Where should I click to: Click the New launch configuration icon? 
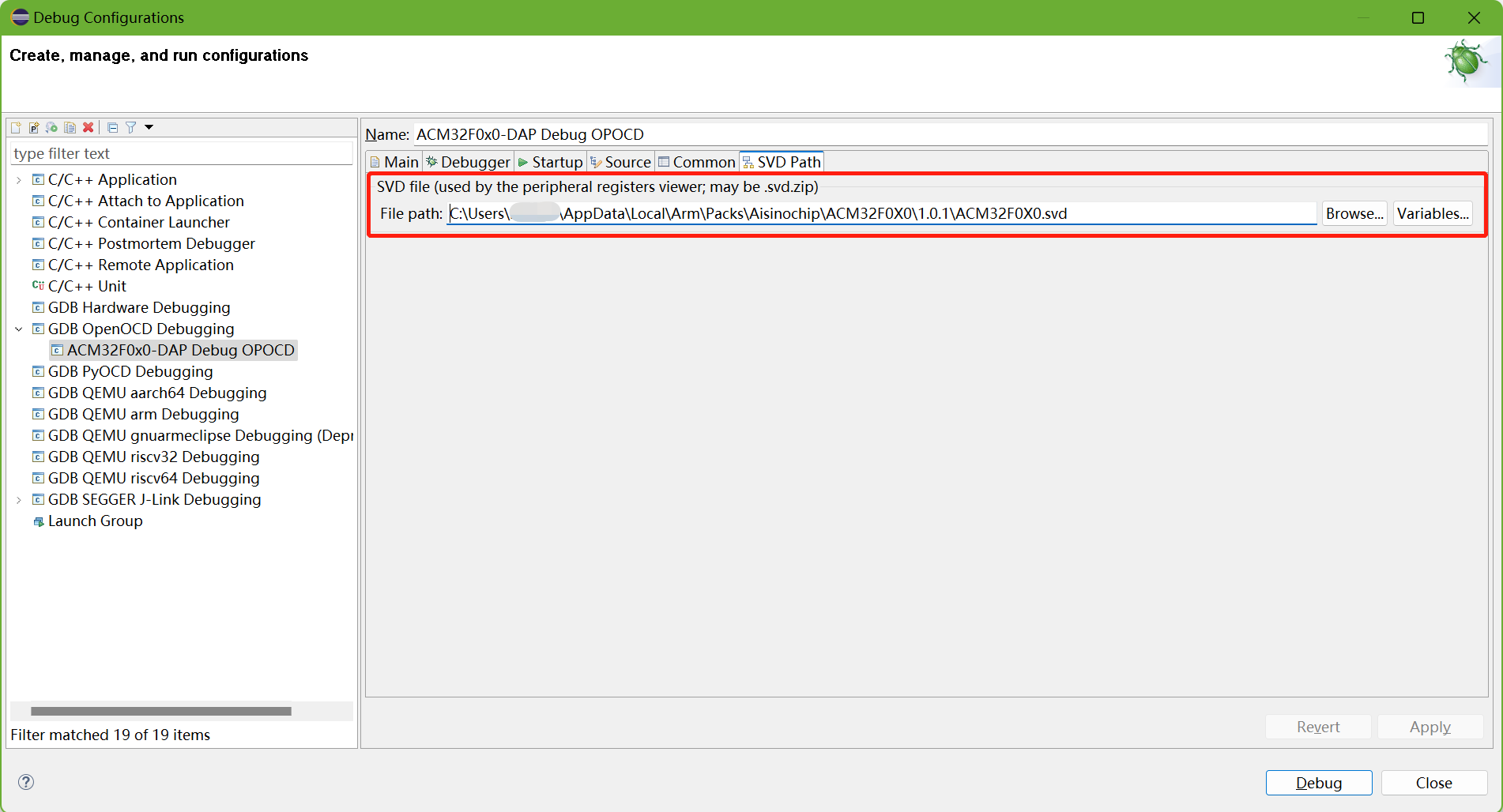(x=16, y=127)
